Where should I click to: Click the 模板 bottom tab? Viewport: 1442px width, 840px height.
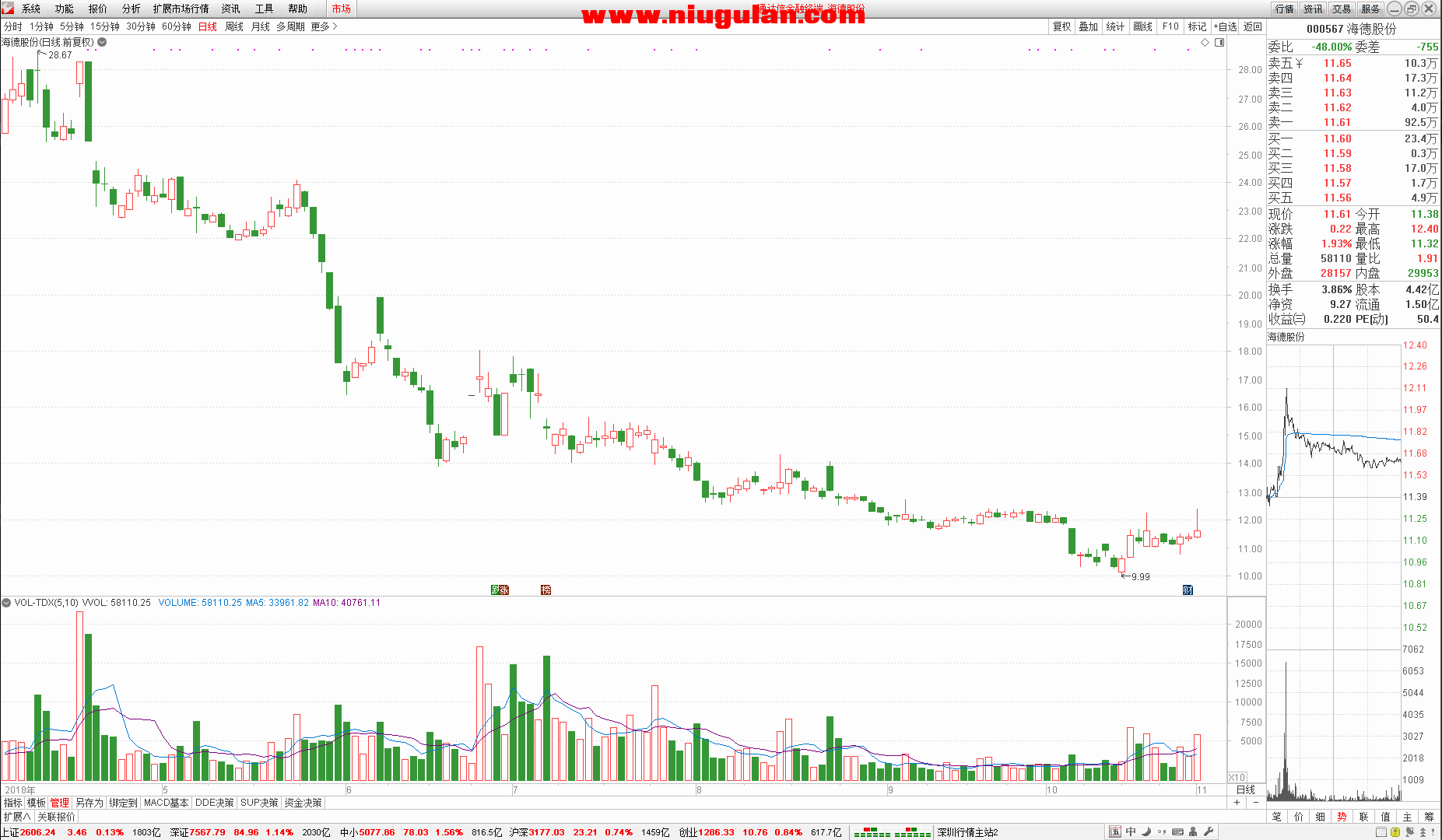[37, 803]
